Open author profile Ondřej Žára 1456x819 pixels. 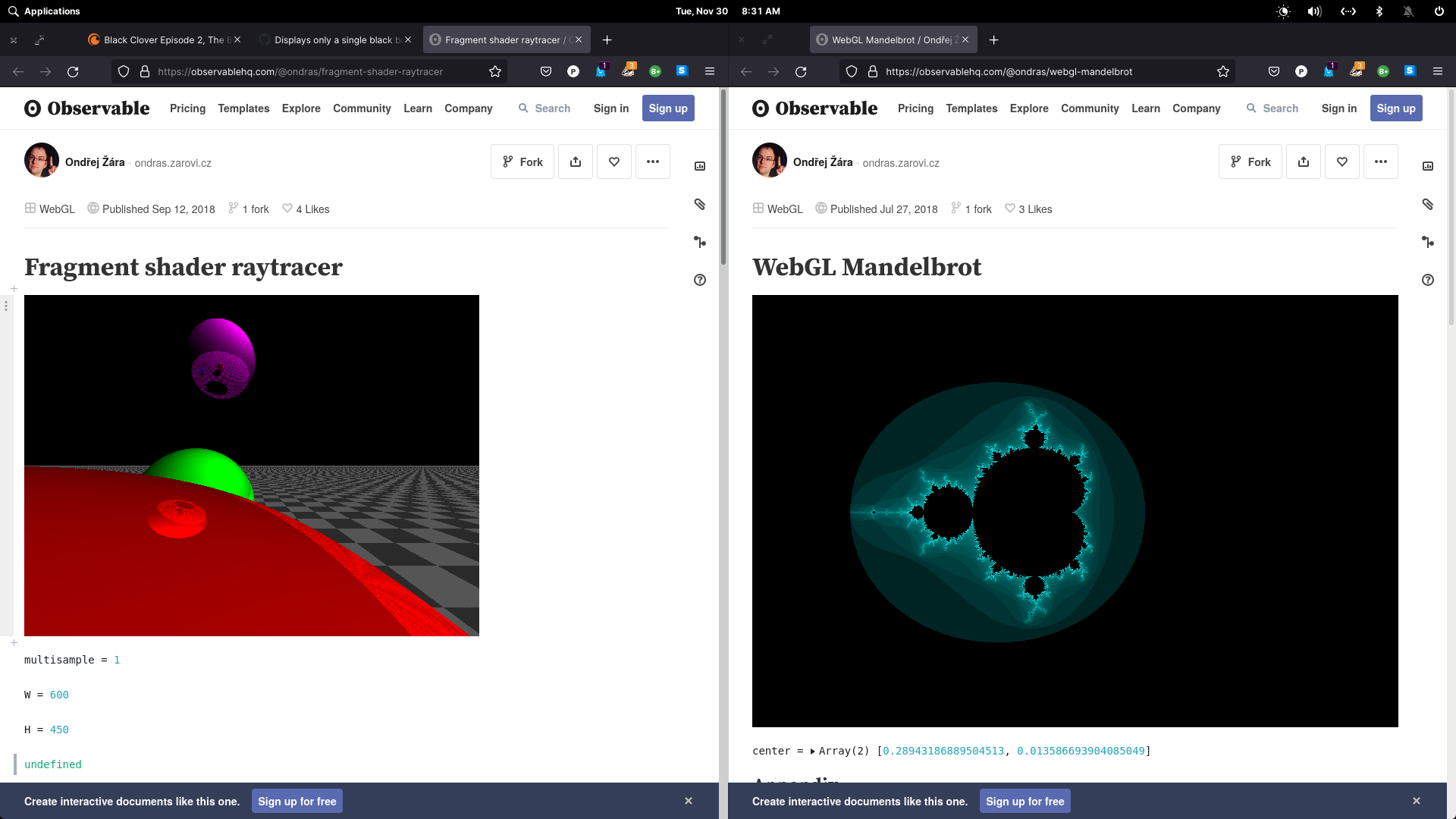[94, 162]
